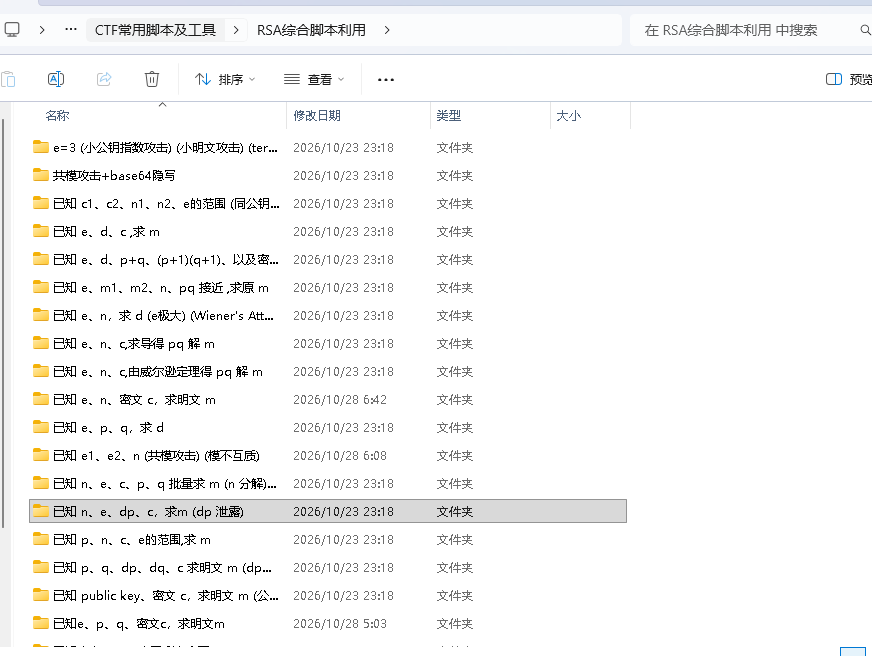Screen dimensions: 872x656
Task: Open the 排序 sort dropdown
Action: [225, 79]
